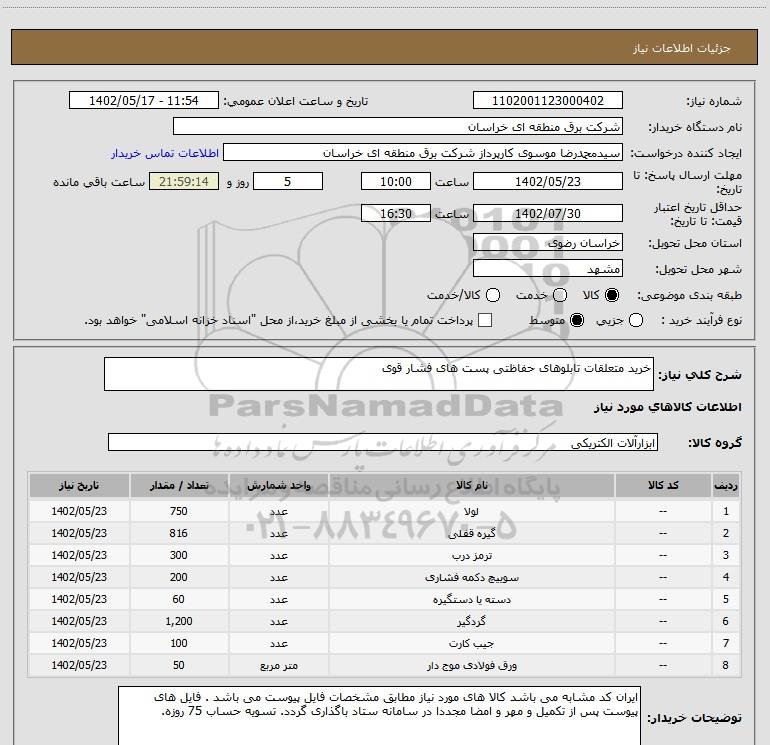The height and width of the screenshot is (745, 770).
Task: Click the request creator name field
Action: (x=423, y=153)
